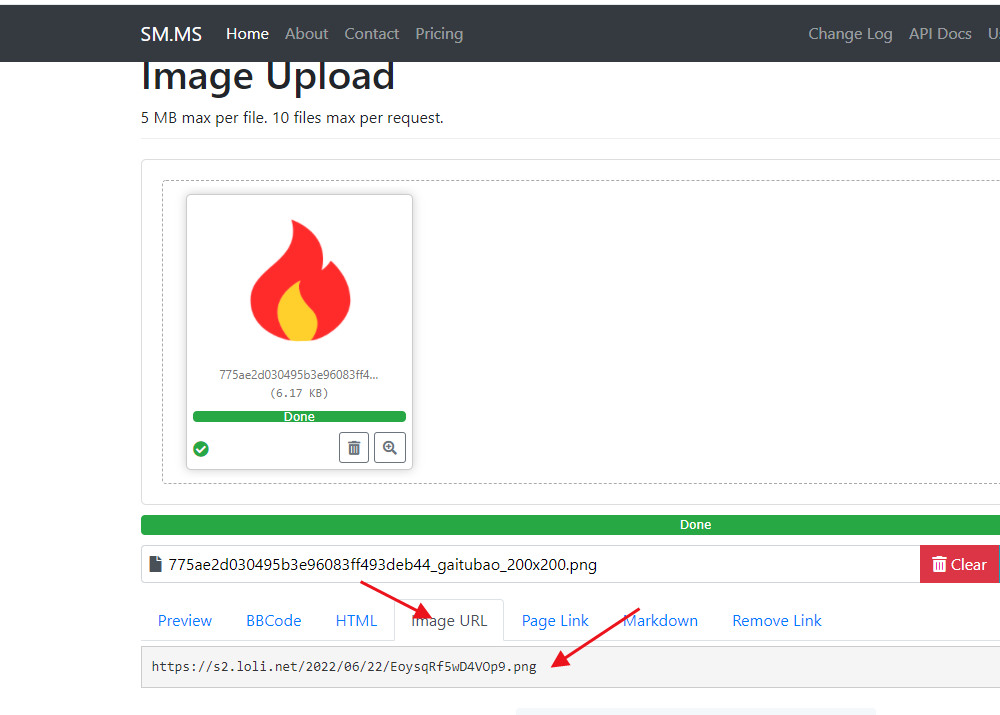Select the Image URL tab

pyautogui.click(x=449, y=621)
